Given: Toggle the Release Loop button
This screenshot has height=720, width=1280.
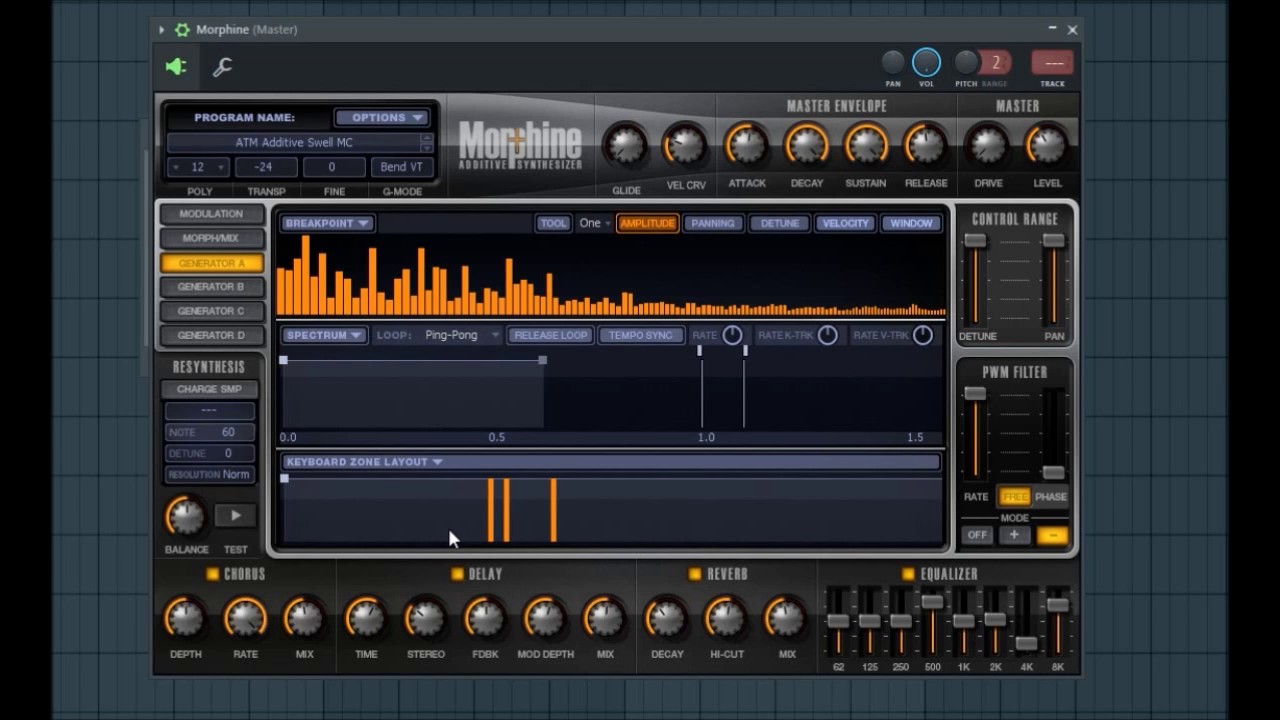Looking at the screenshot, I should pos(550,335).
